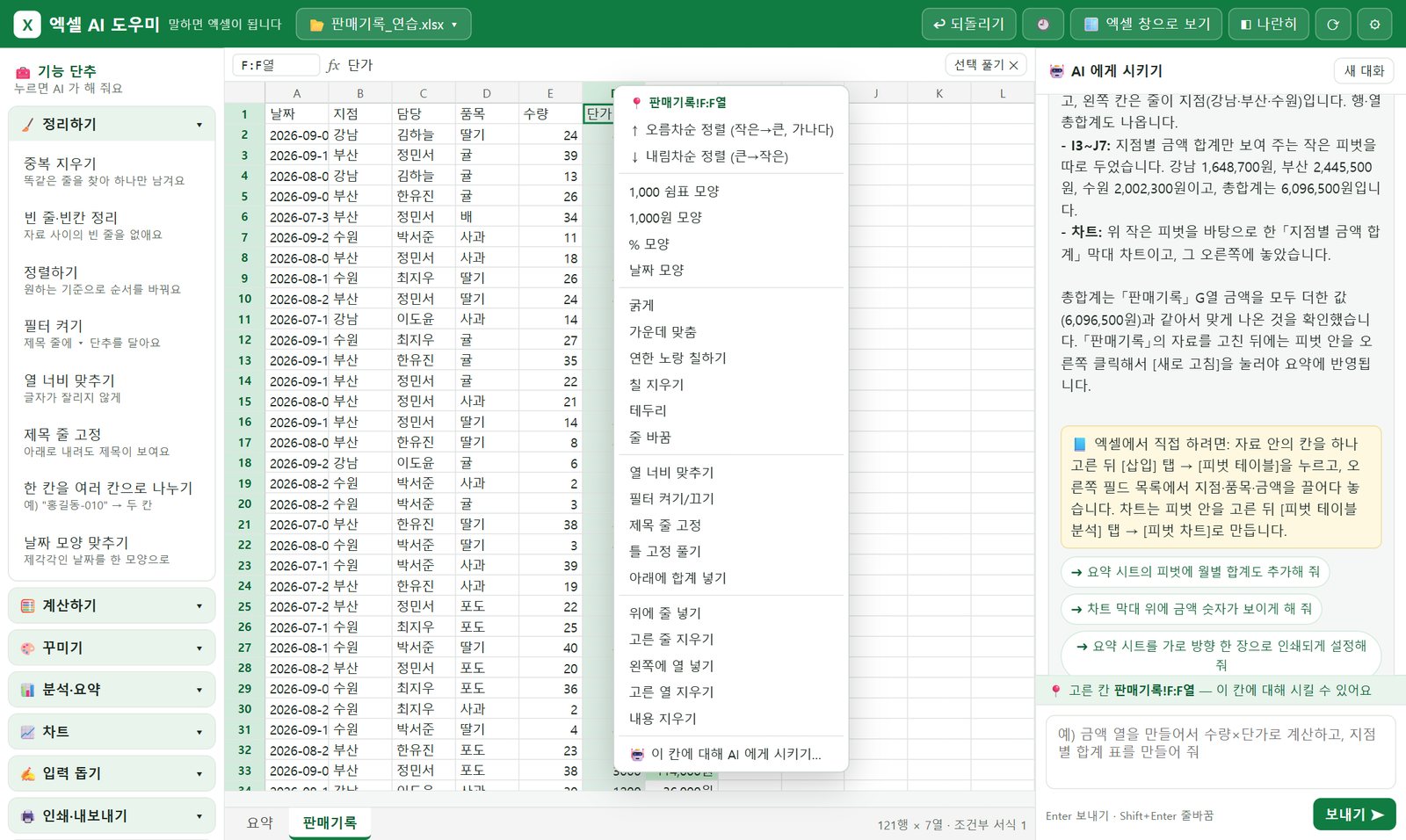Switch to the 판매기록 sheet tab

pyautogui.click(x=330, y=823)
